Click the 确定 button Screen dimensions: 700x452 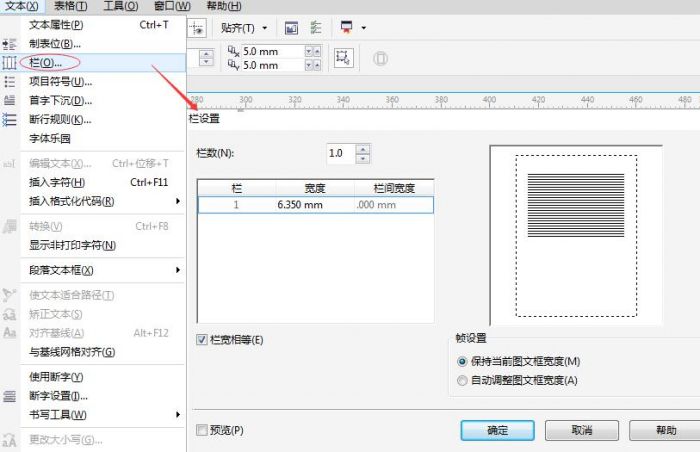click(497, 430)
